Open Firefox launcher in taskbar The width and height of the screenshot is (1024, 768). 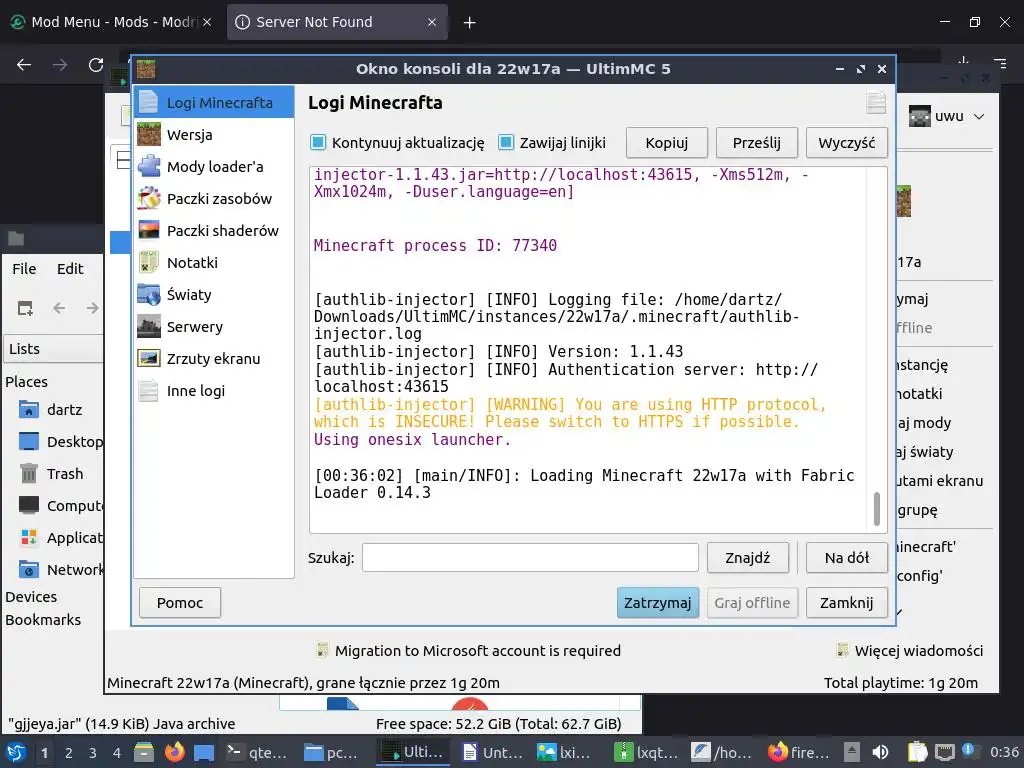click(x=174, y=752)
